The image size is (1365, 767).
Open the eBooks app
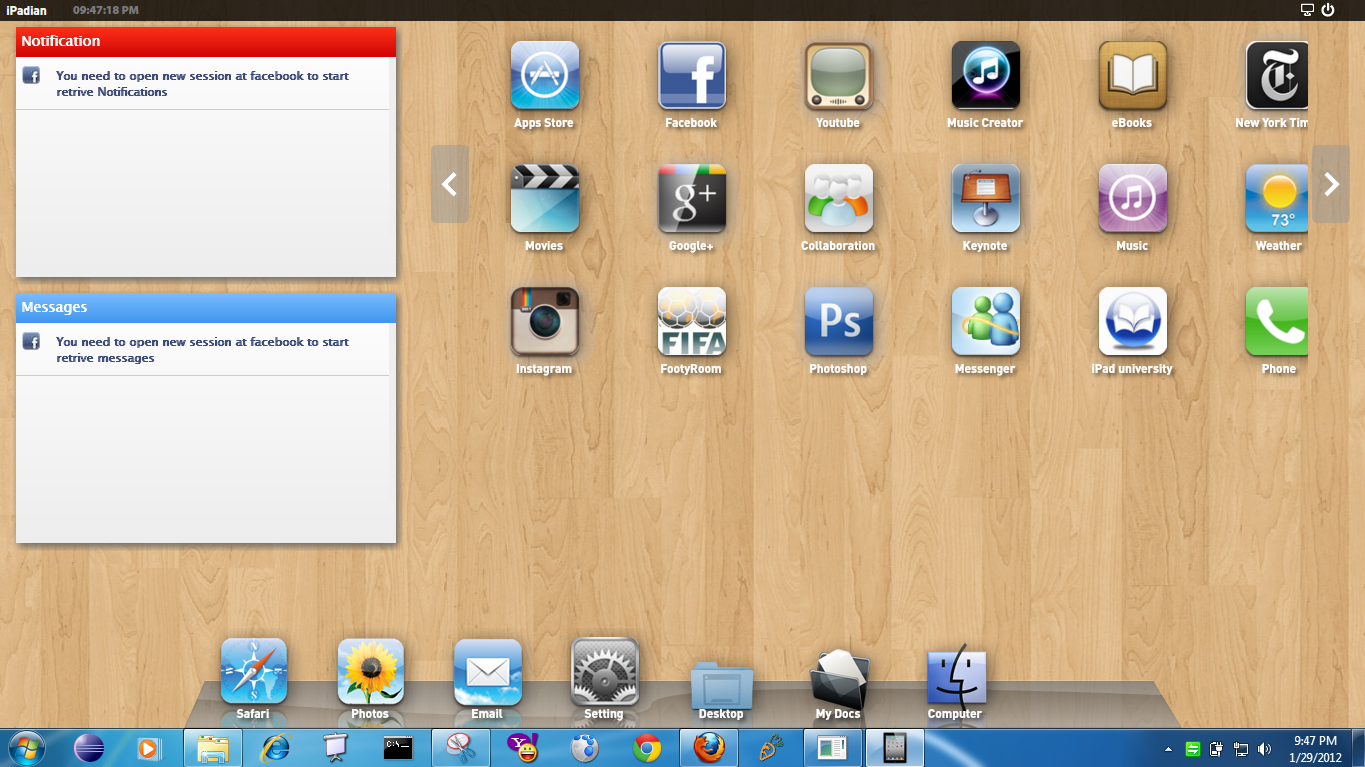click(1133, 75)
